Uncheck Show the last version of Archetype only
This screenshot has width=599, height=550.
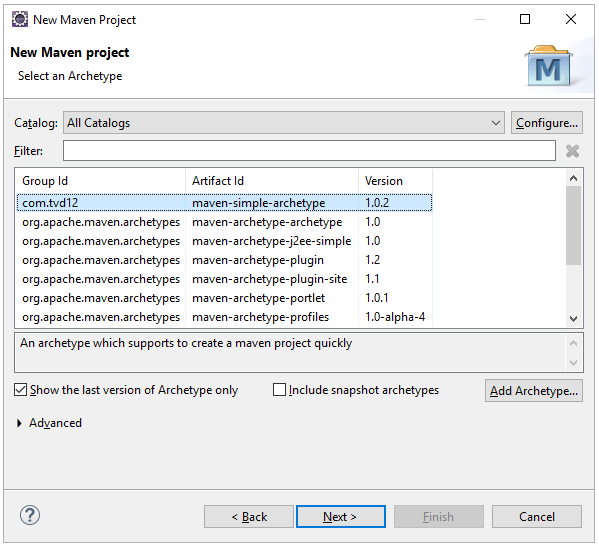point(20,390)
